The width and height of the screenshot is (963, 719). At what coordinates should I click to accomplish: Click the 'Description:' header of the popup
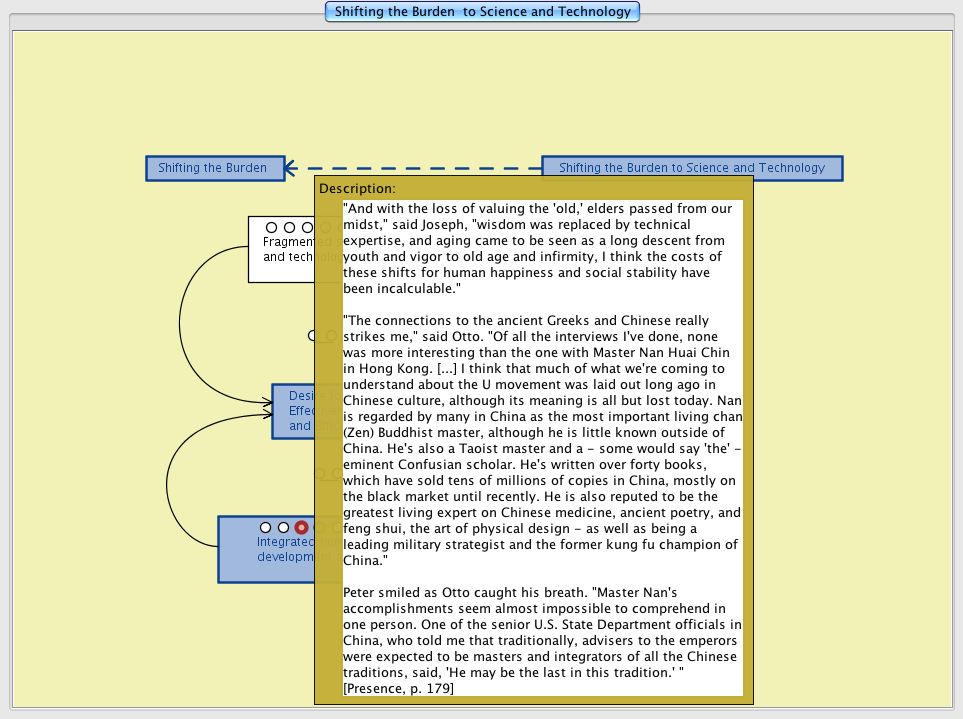point(357,188)
